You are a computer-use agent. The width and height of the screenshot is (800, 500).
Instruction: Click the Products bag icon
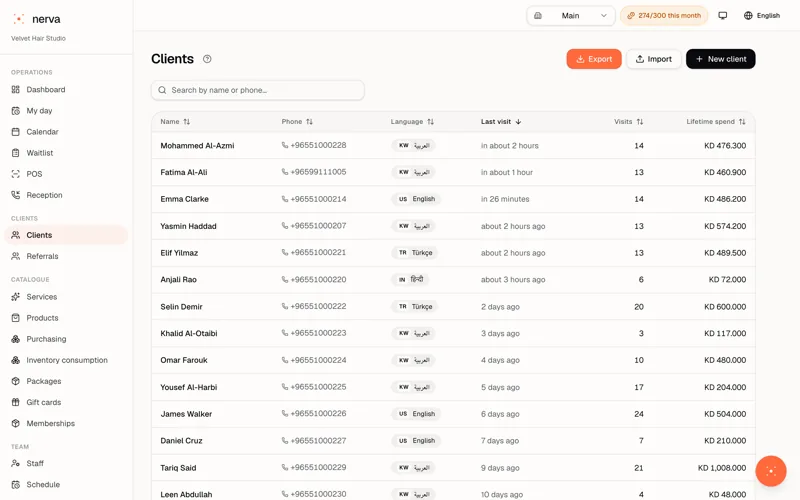click(16, 318)
